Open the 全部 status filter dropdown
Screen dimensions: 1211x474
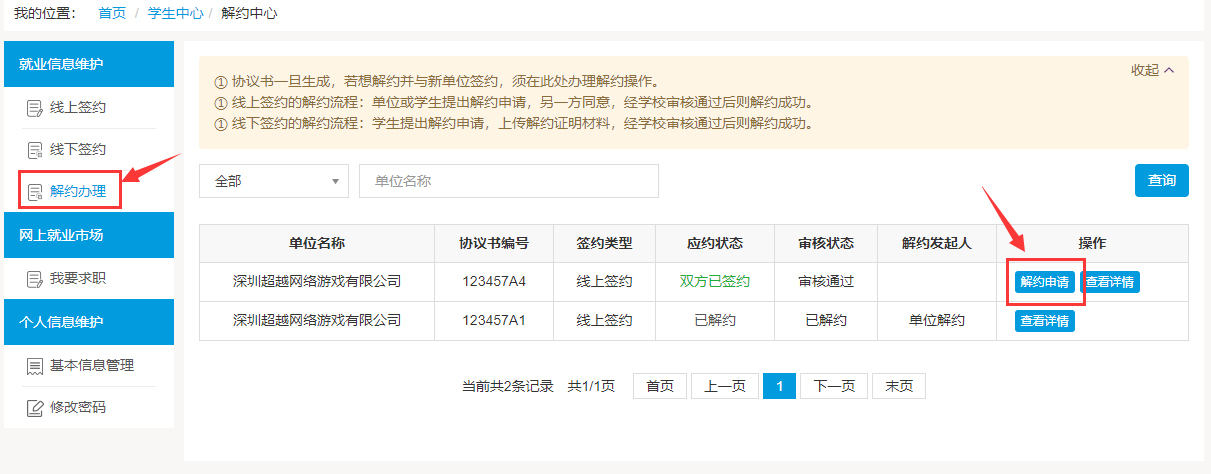274,181
